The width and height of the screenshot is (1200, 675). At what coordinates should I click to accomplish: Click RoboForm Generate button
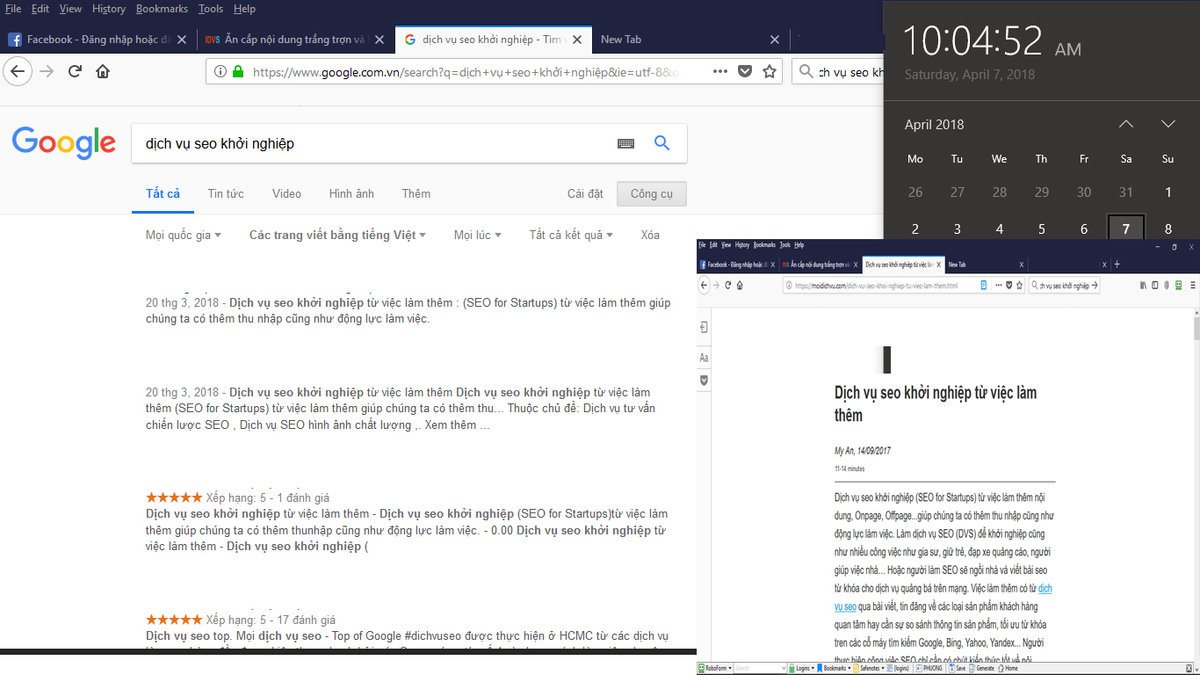981,668
